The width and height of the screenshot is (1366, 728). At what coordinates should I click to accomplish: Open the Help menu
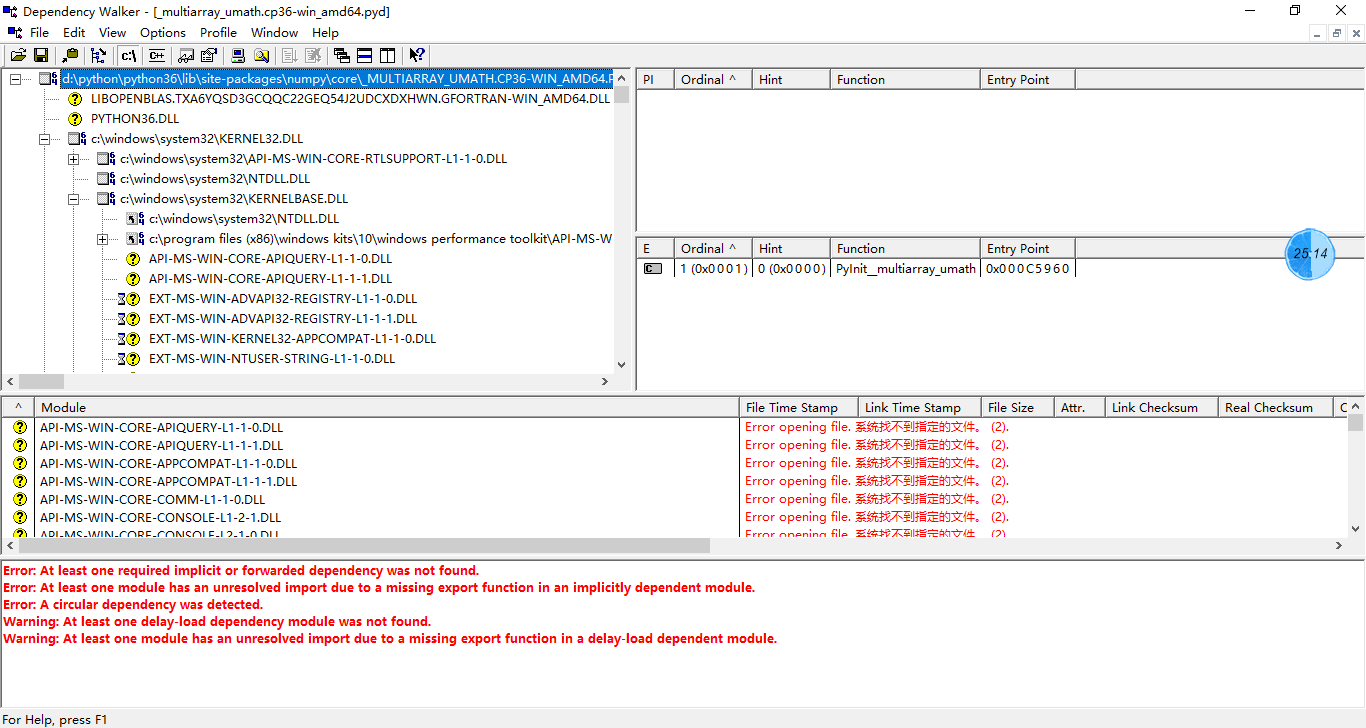pos(325,33)
